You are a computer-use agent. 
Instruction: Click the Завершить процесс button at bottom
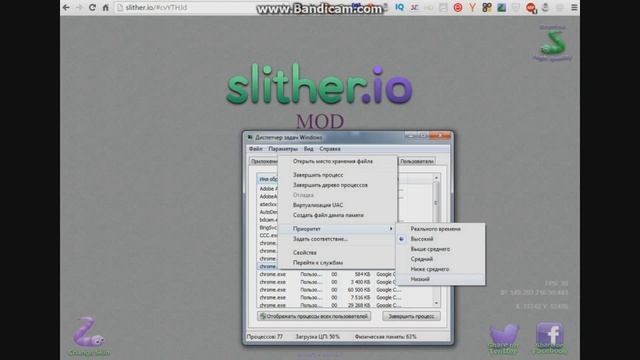click(411, 316)
